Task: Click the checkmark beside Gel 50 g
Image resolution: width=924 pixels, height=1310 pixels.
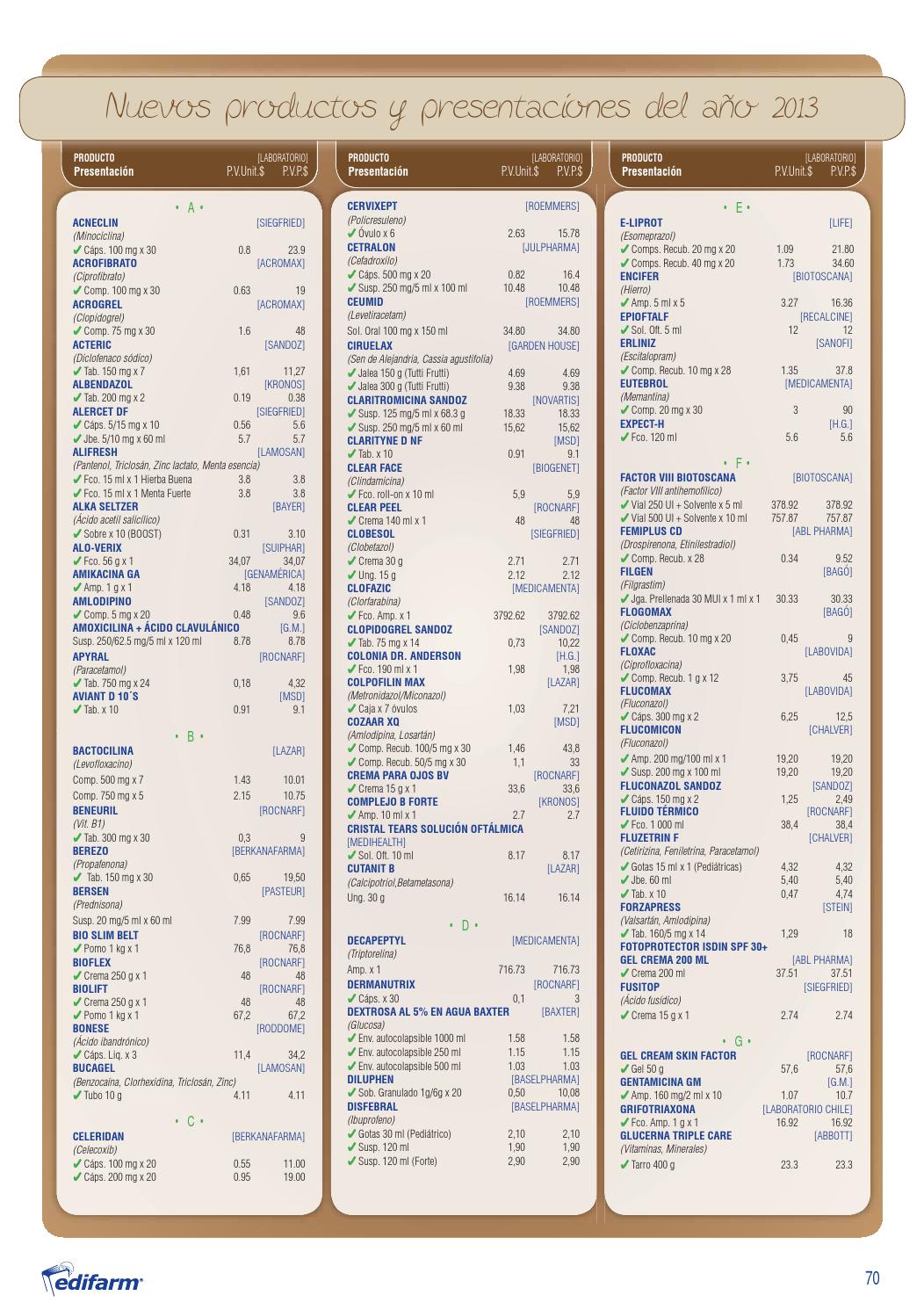Action: tap(624, 1069)
